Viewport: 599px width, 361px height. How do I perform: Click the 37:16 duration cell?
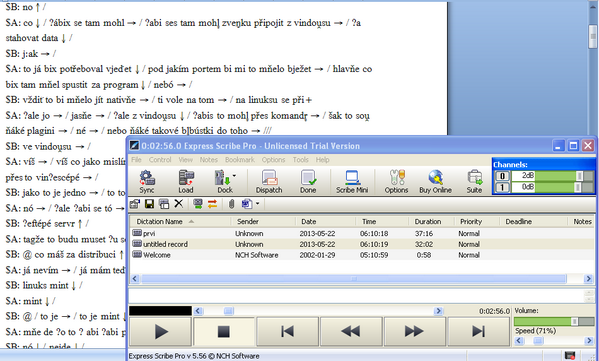(424, 233)
